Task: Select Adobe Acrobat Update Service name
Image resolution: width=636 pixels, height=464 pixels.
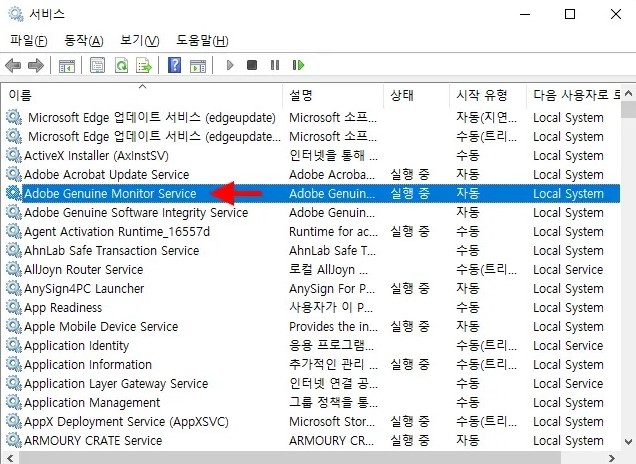Action: (x=107, y=174)
